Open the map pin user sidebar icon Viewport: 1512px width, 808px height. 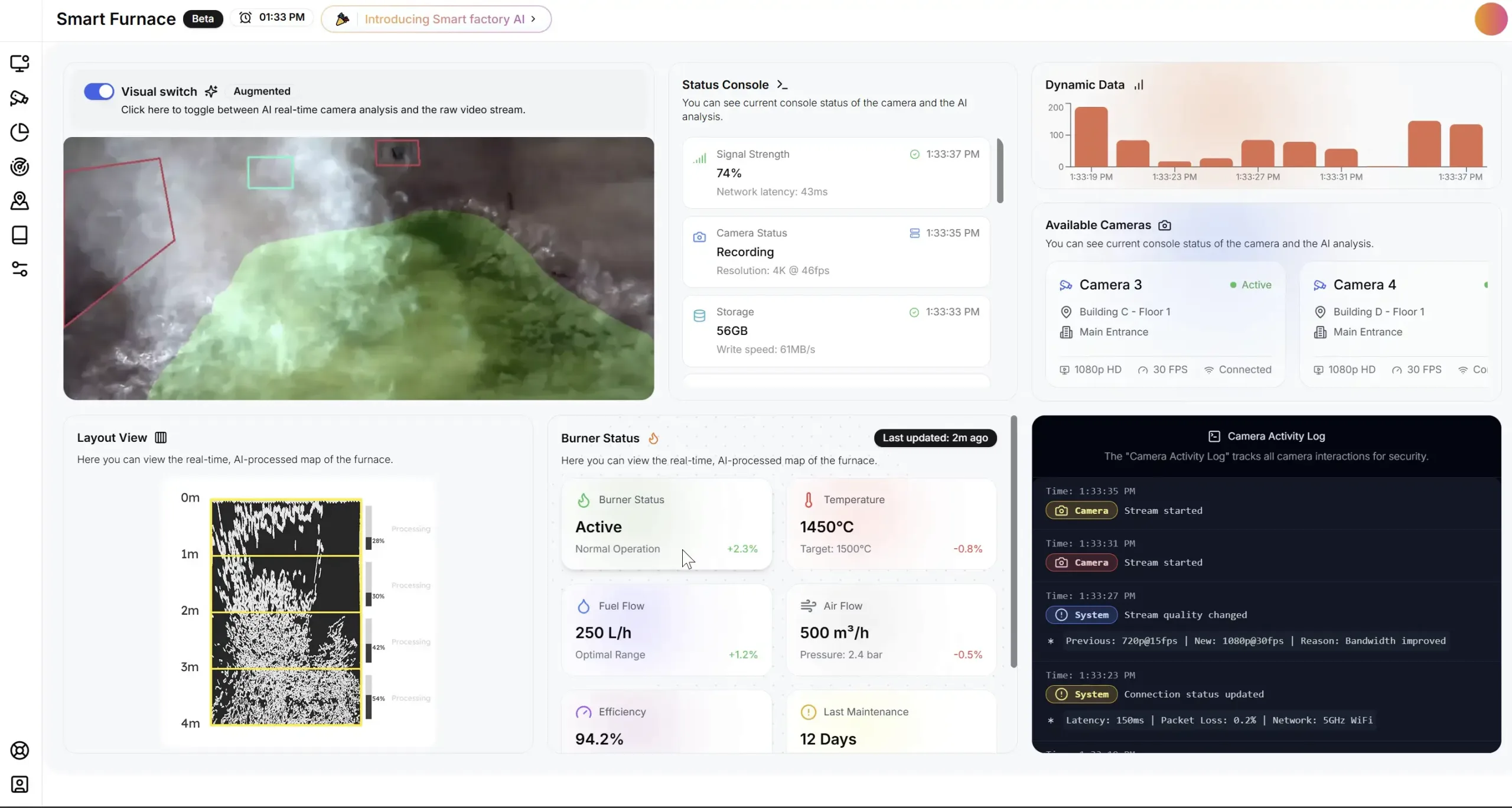pyautogui.click(x=19, y=201)
